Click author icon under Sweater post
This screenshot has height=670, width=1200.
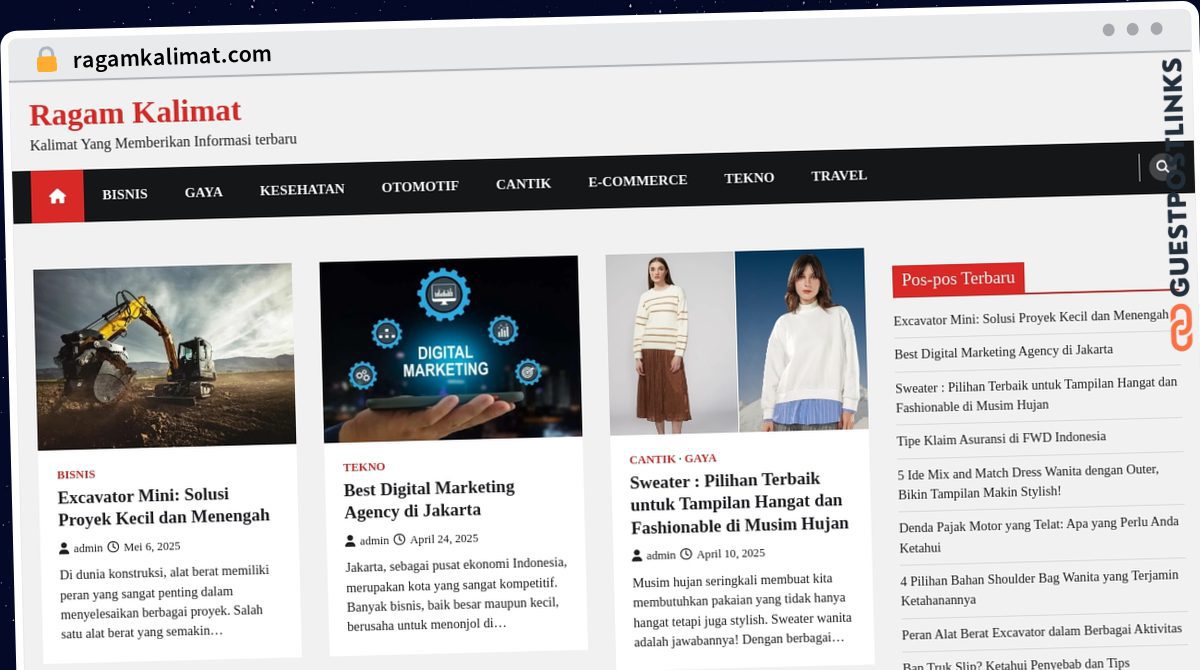tap(637, 556)
